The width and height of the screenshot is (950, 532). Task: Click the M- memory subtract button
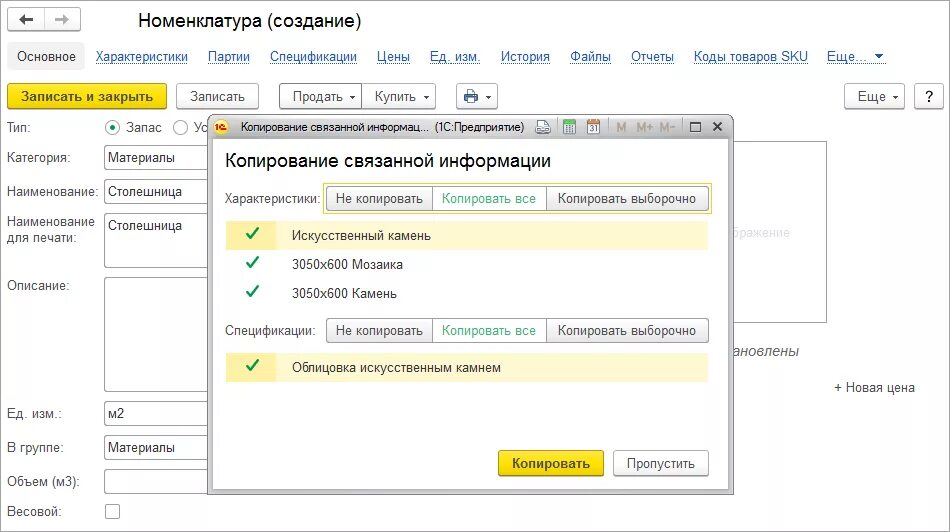[667, 127]
